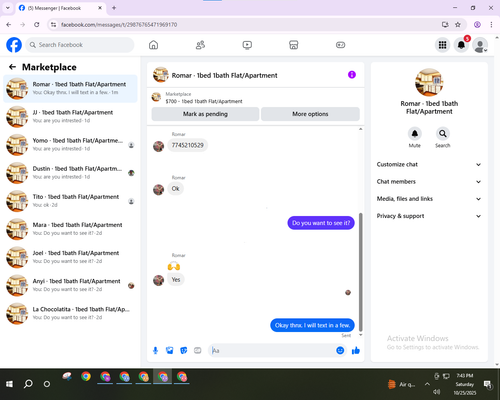The image size is (500, 400).
Task: Go to the Facebook home icon
Action: [153, 45]
